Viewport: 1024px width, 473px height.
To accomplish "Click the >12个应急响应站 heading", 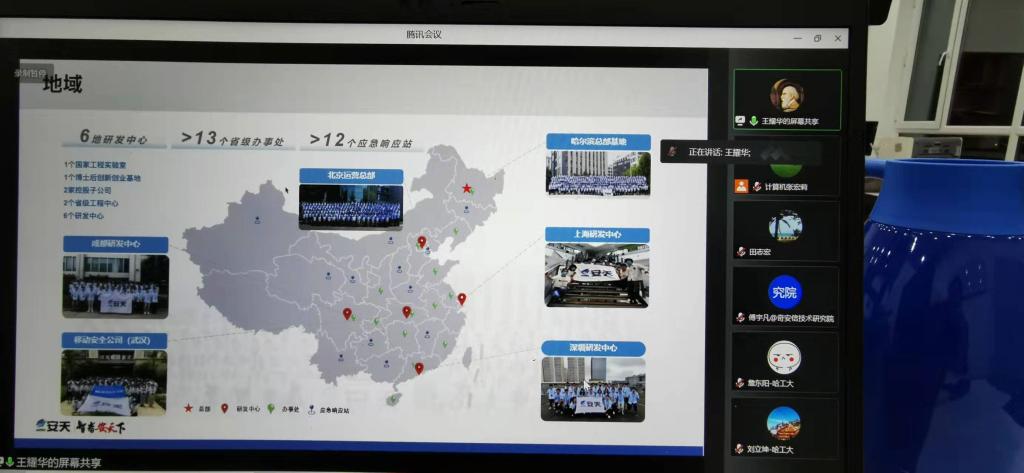I will coord(360,140).
